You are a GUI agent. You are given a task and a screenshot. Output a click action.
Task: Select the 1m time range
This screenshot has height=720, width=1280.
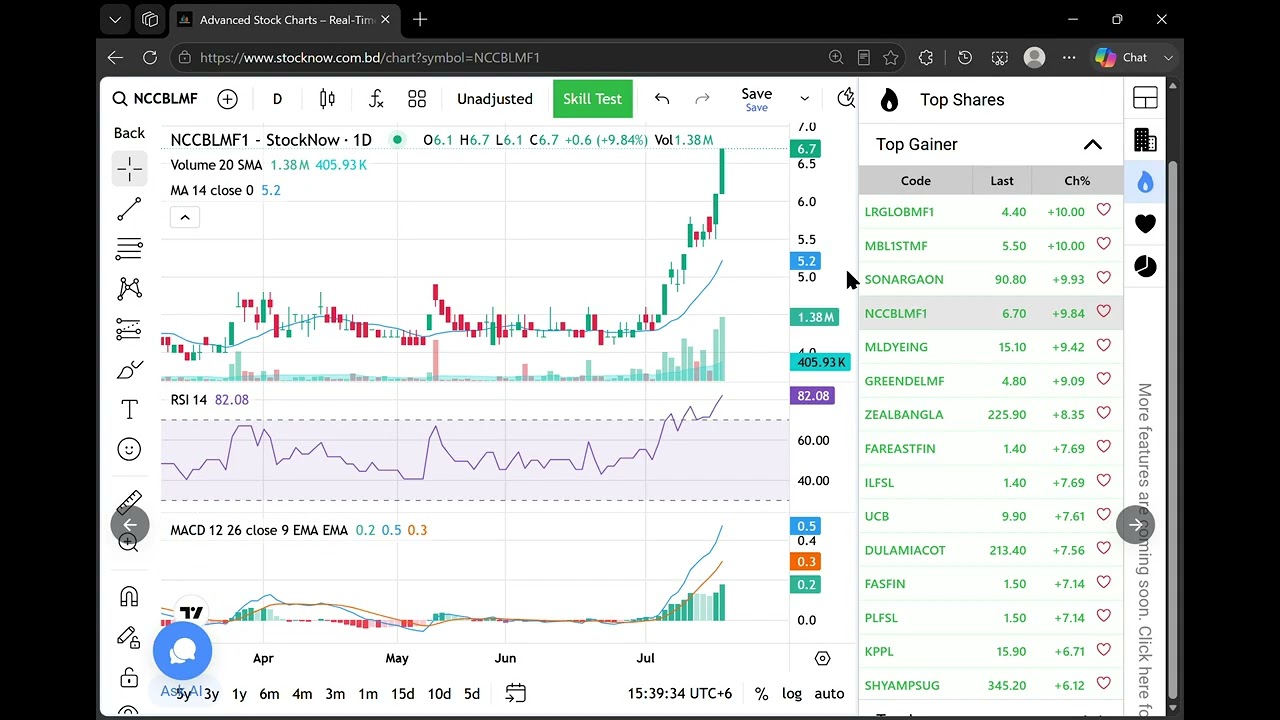(368, 694)
